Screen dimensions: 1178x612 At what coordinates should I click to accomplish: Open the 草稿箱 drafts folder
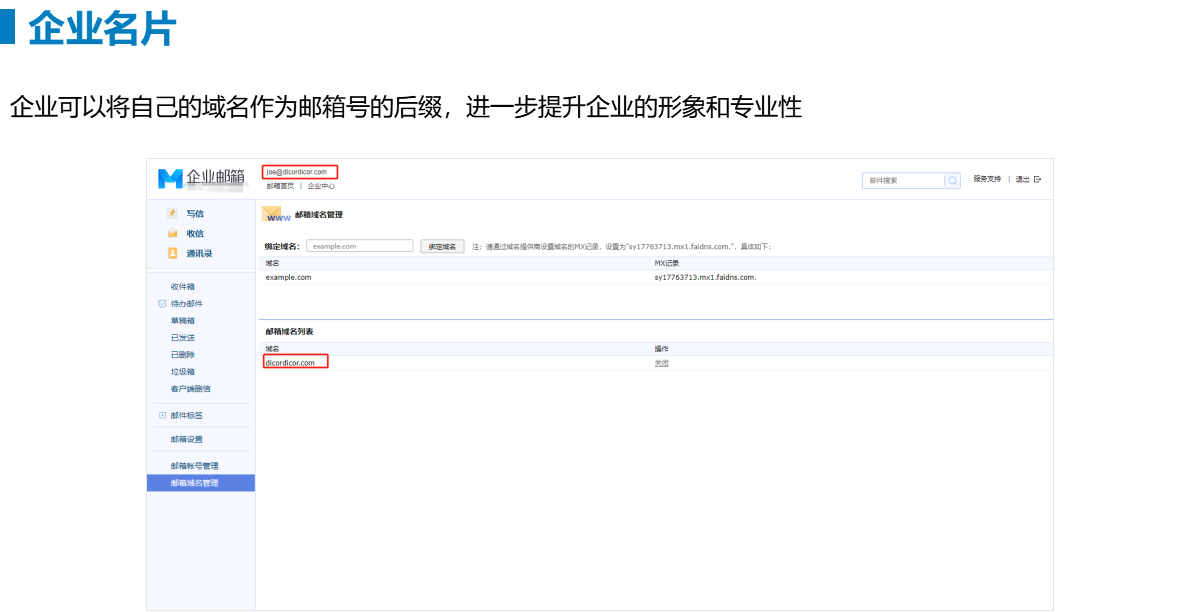(182, 321)
